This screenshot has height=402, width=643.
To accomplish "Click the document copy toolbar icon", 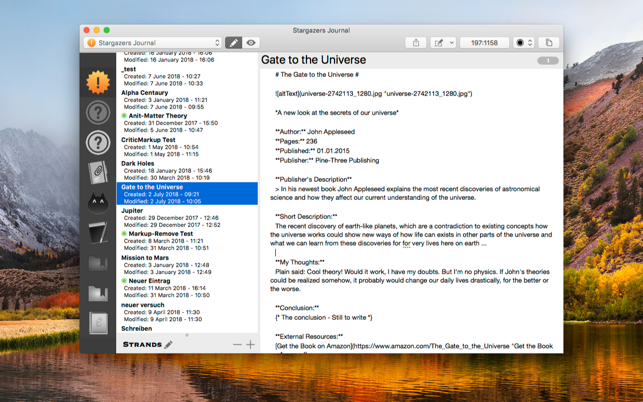I will [x=549, y=43].
